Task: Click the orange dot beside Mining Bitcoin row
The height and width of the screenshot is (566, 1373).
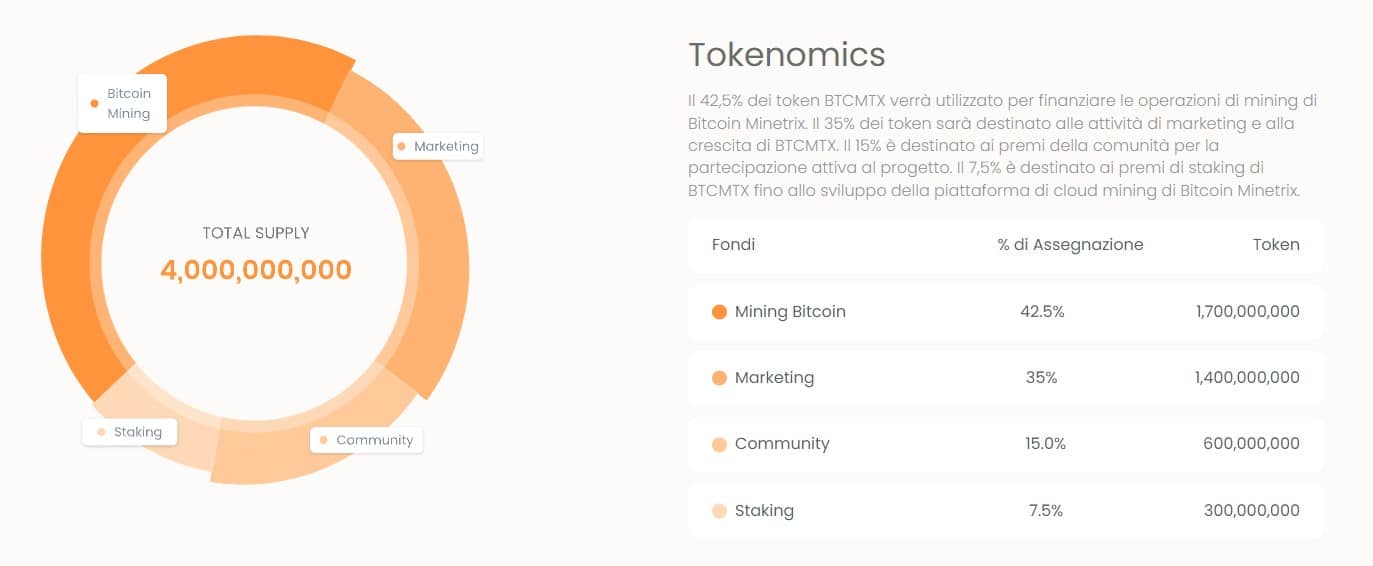Action: 719,312
